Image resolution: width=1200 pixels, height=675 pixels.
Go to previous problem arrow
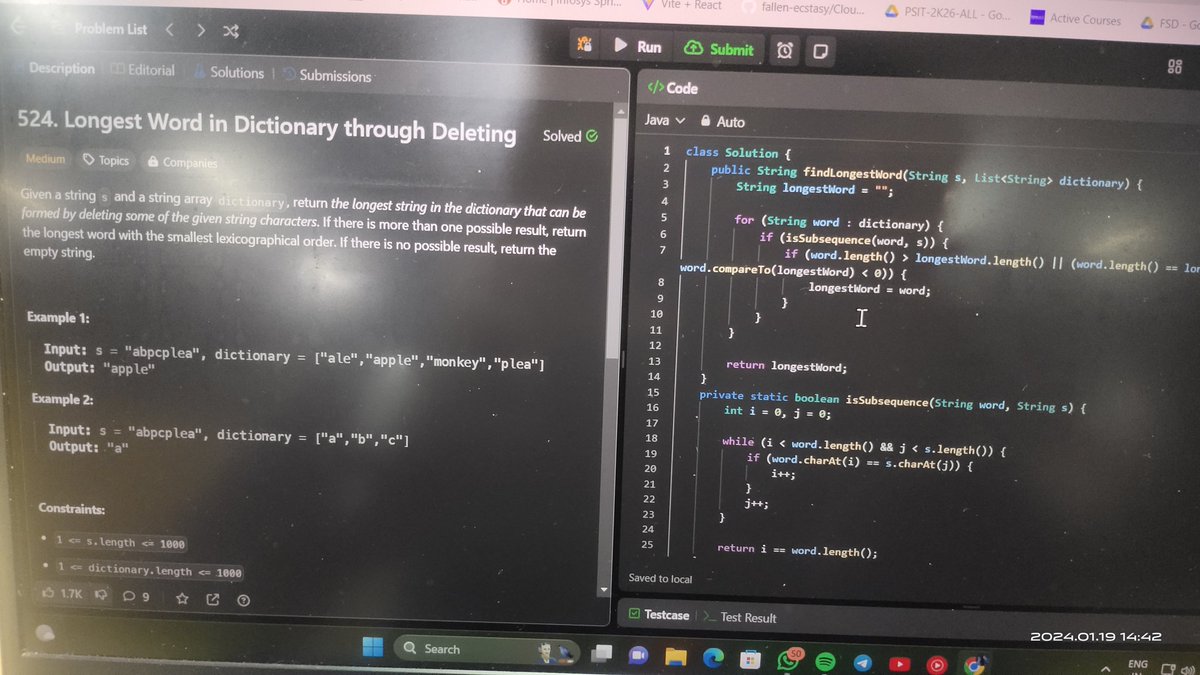tap(169, 30)
